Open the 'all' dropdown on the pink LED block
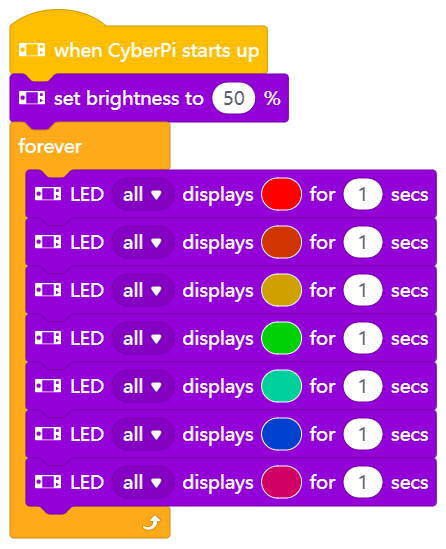 [x=143, y=482]
